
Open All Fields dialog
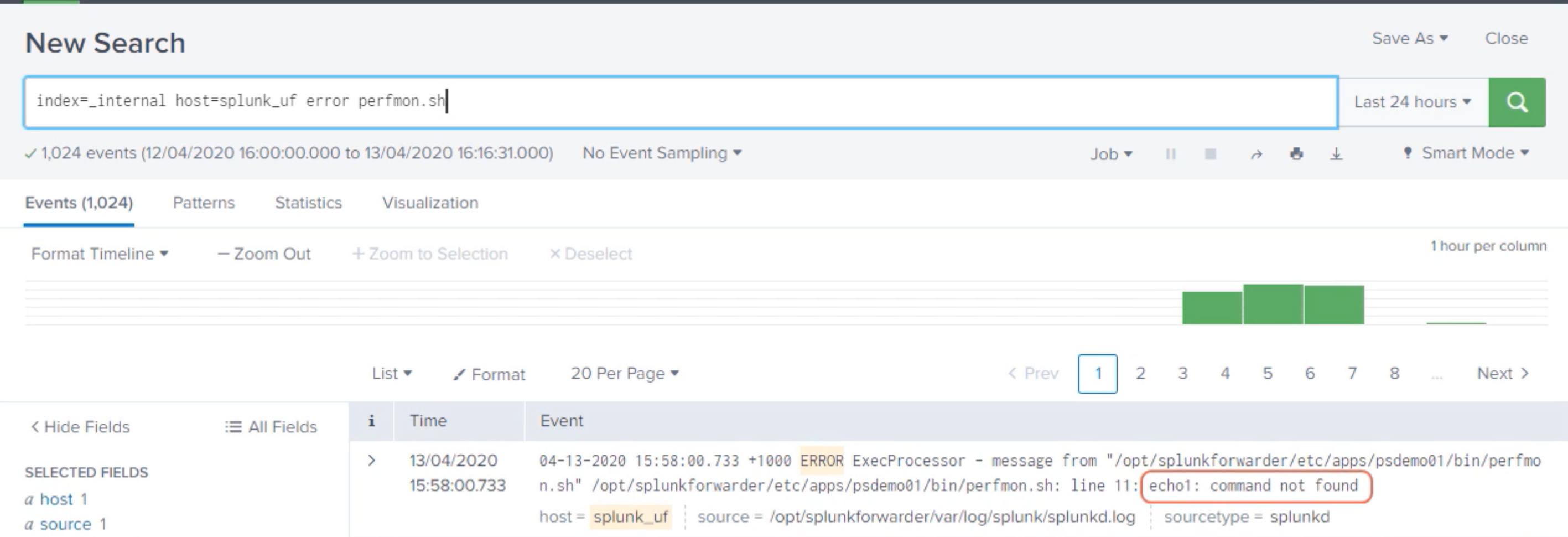(271, 427)
